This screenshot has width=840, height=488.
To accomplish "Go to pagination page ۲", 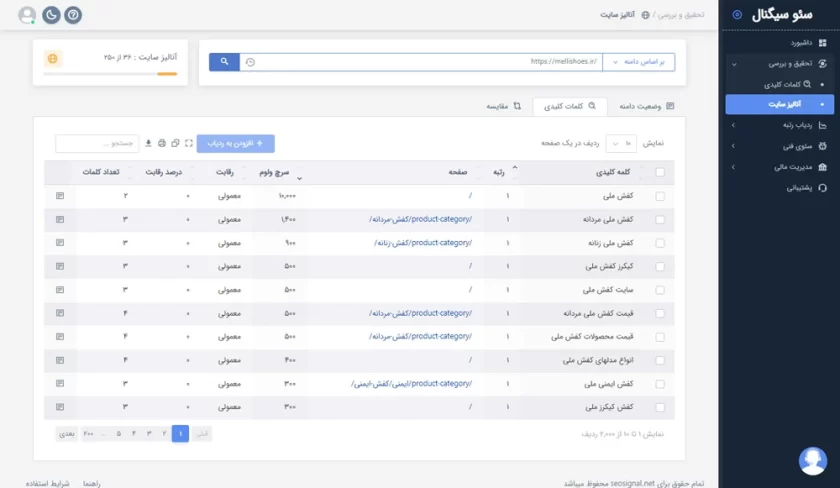I will coord(164,433).
